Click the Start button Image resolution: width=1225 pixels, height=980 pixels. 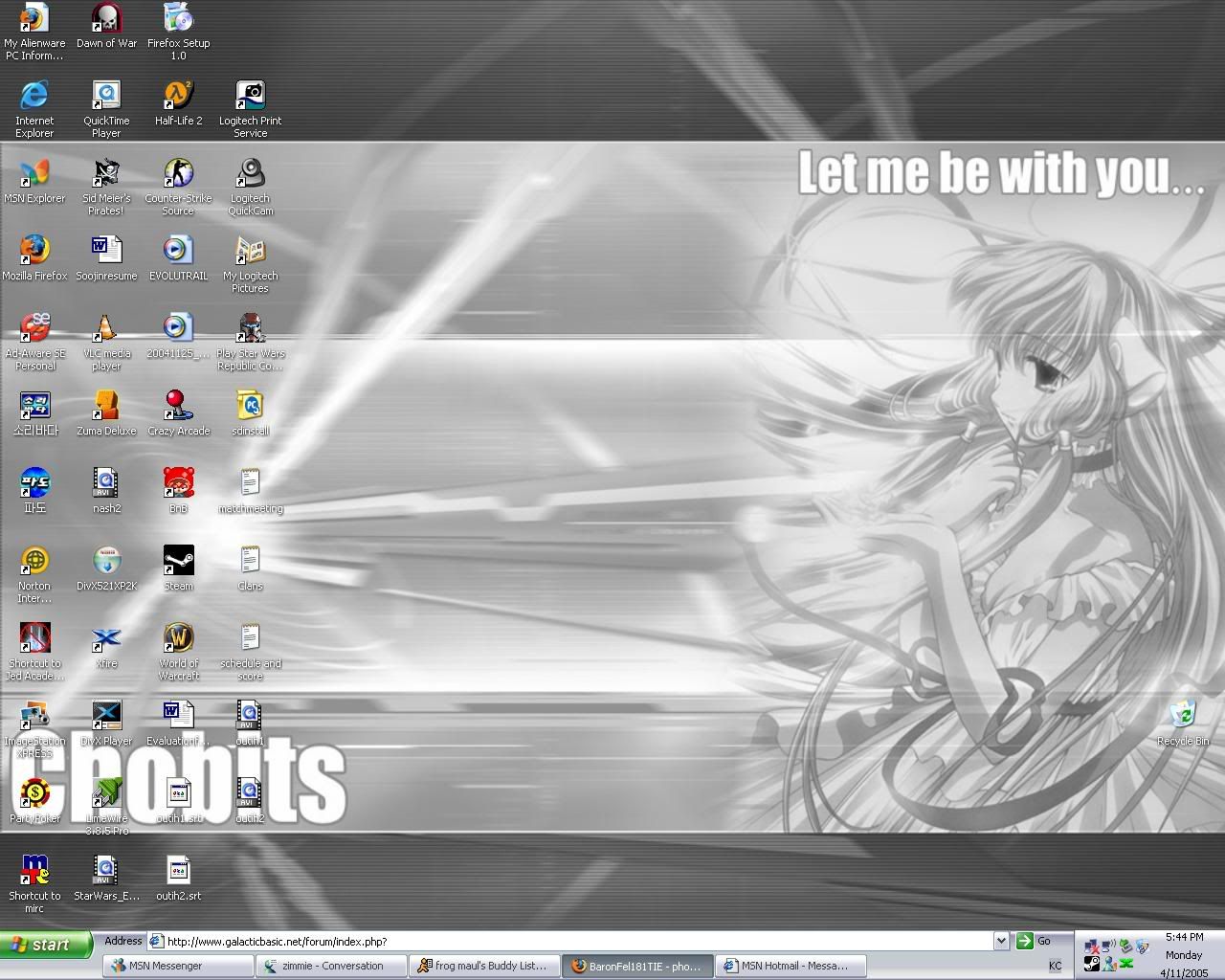[x=45, y=945]
